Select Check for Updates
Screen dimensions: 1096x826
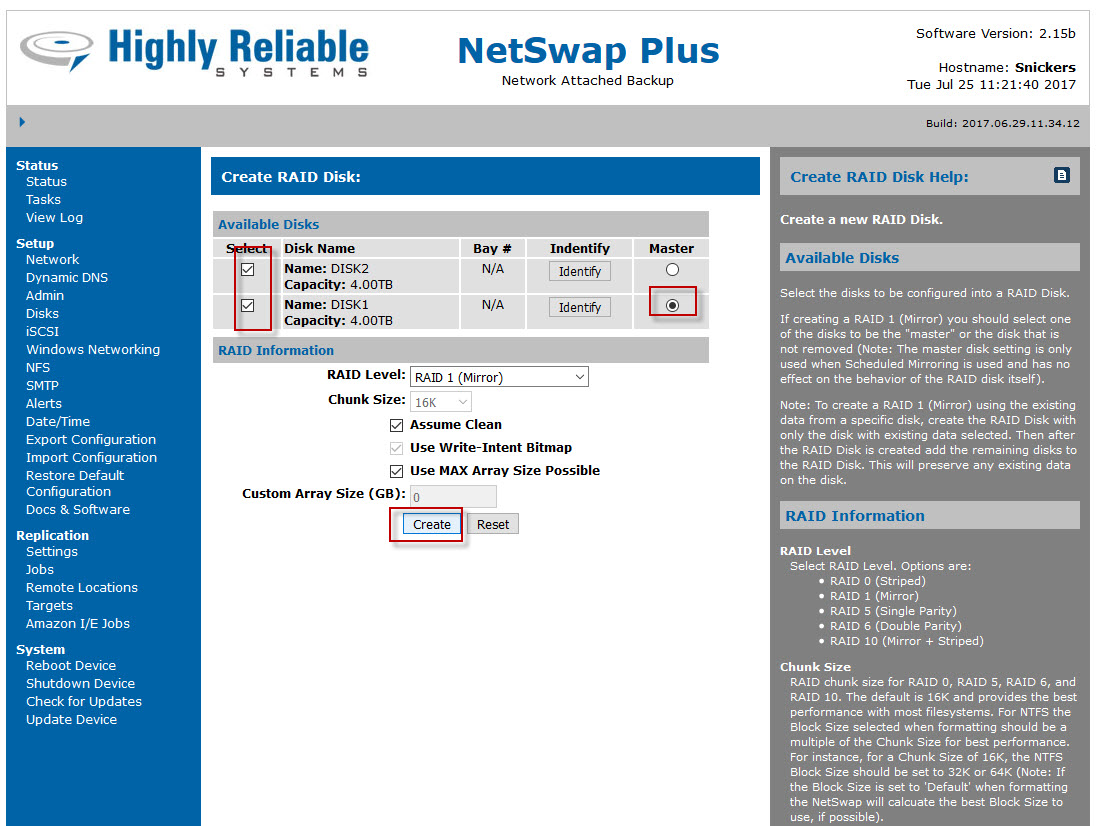coord(84,702)
